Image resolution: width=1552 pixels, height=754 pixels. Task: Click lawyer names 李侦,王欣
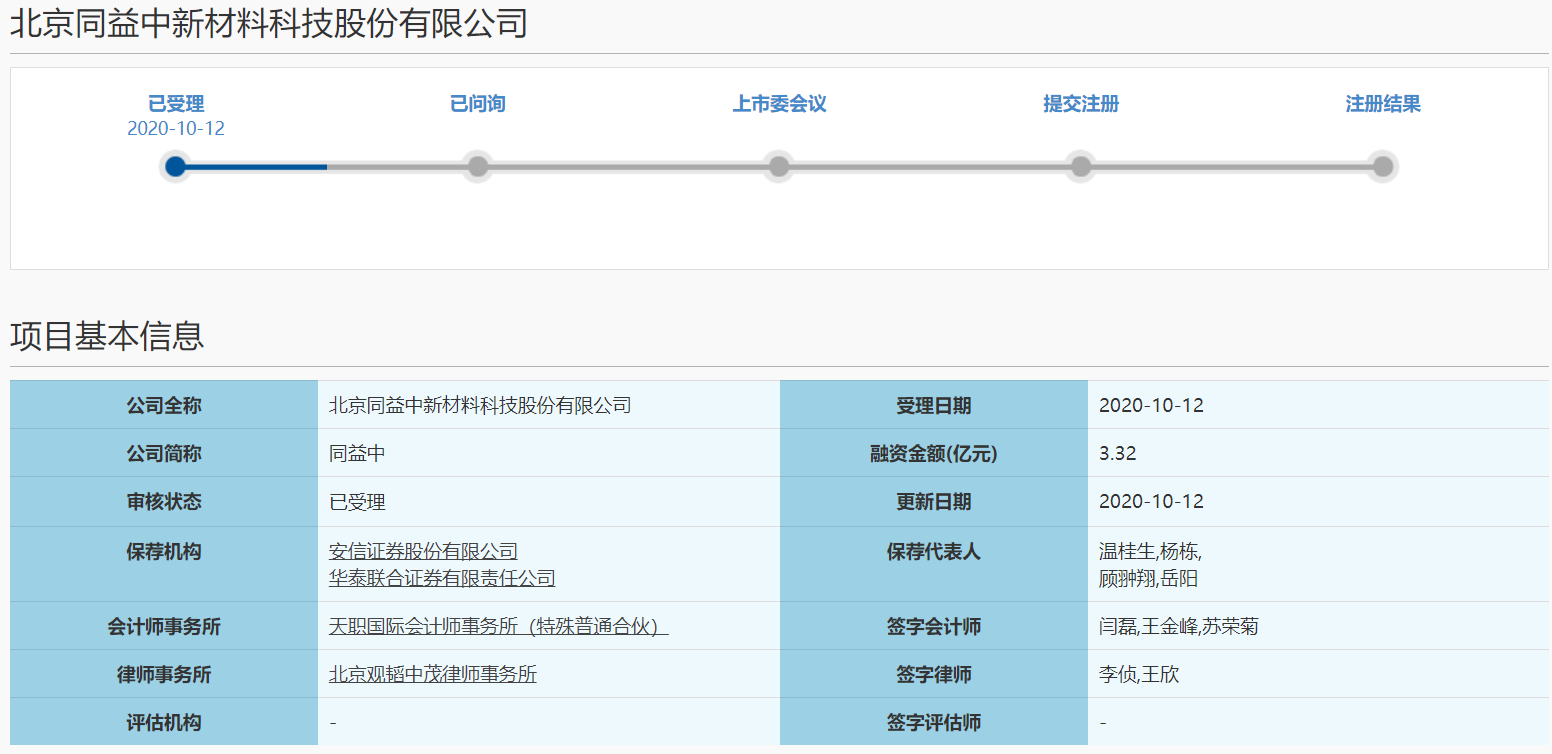(1139, 675)
